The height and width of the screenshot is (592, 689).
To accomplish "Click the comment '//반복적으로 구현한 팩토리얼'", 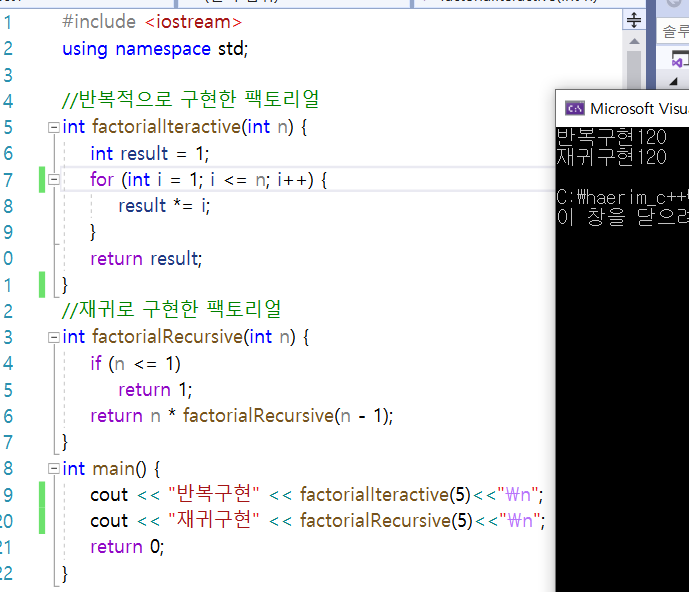I will (190, 99).
